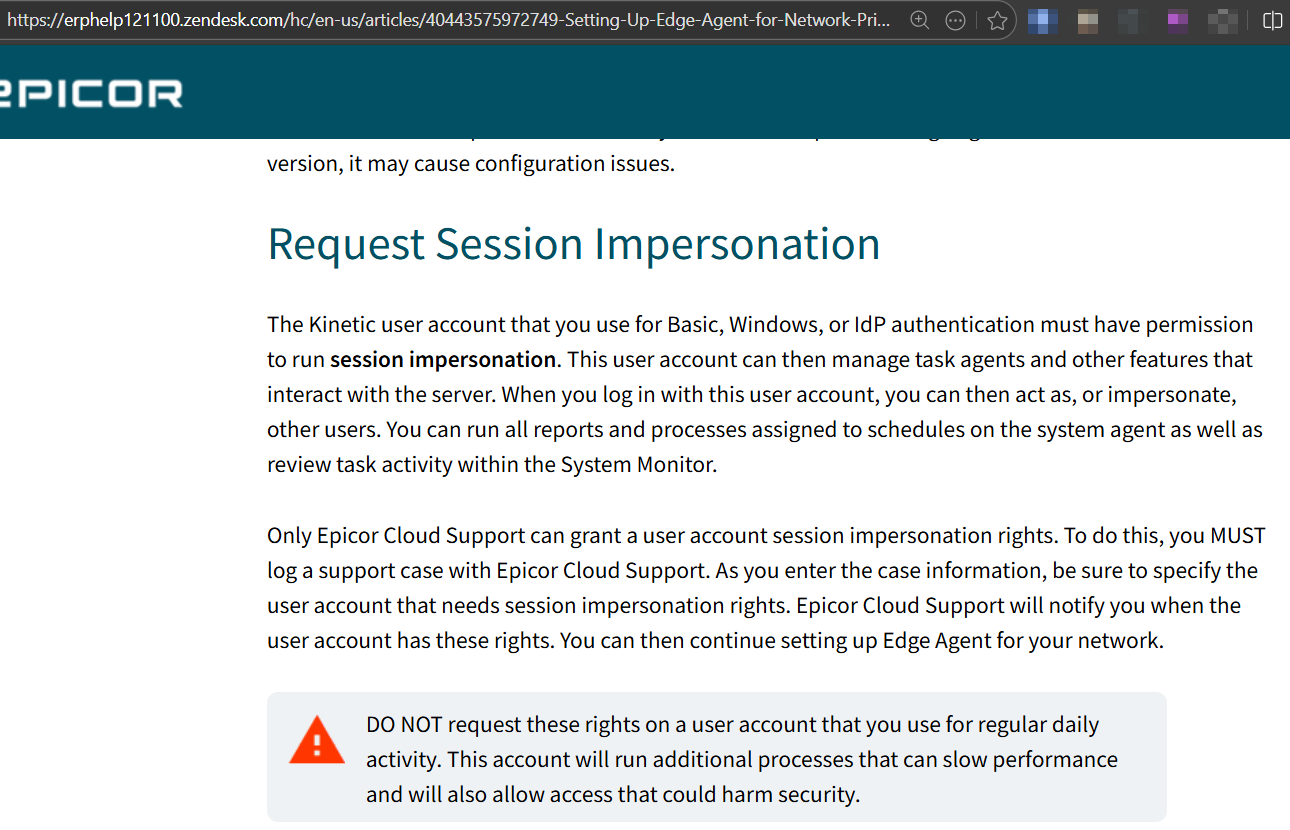The width and height of the screenshot is (1290, 830).
Task: Toggle the split screen sidebar icon
Action: 1272,20
